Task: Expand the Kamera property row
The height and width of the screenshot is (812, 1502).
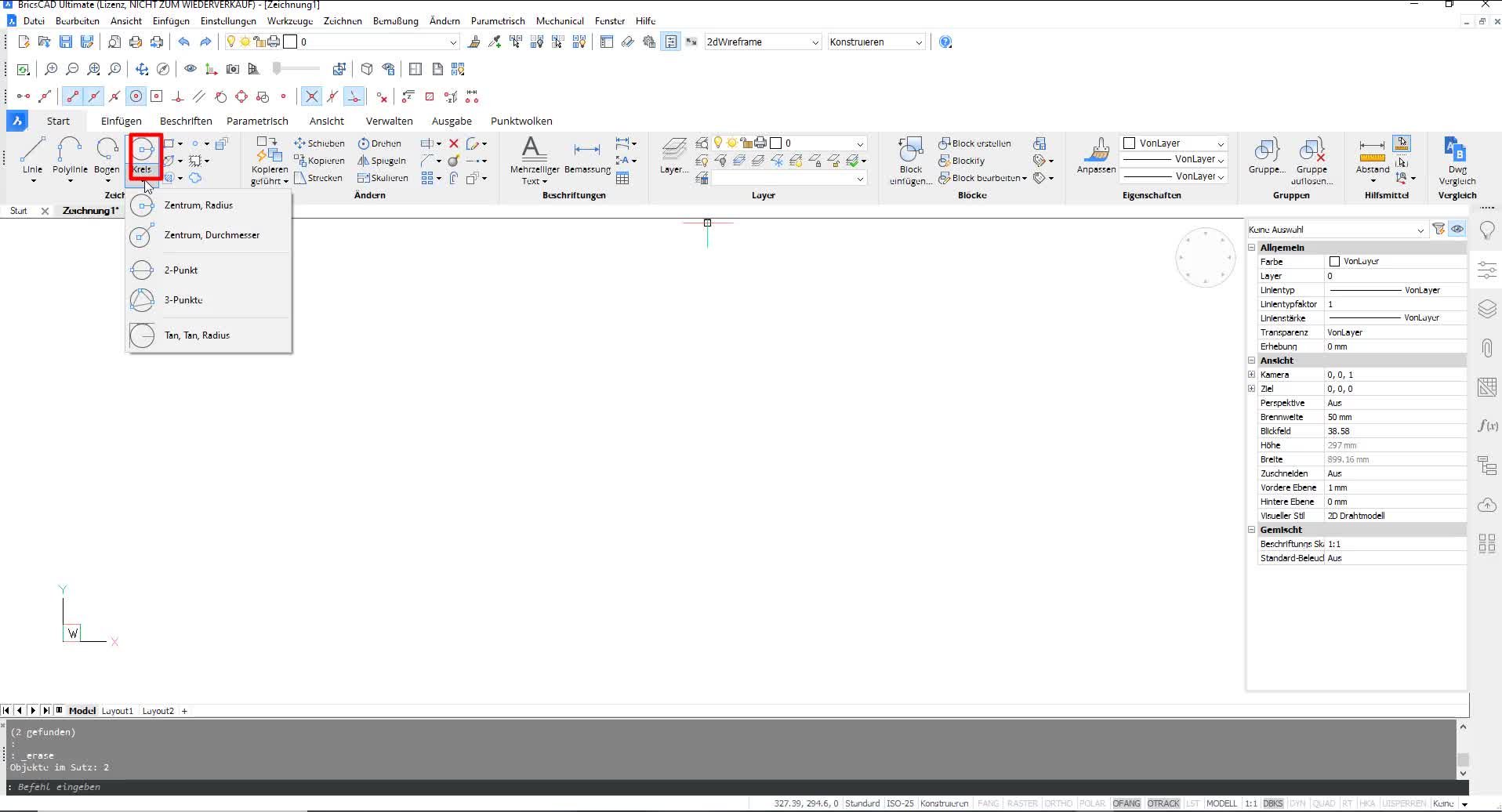Action: [x=1252, y=375]
